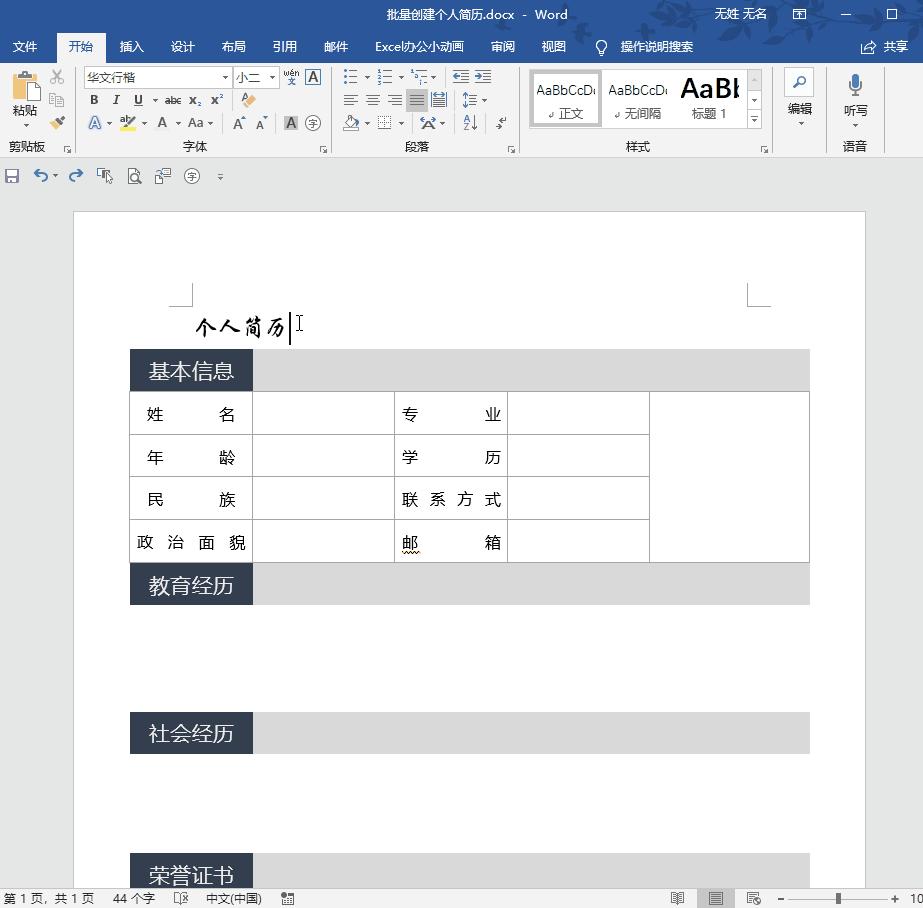The height and width of the screenshot is (908, 923).
Task: Open the Phonetic Guide (拼音指南) icon
Action: (291, 77)
